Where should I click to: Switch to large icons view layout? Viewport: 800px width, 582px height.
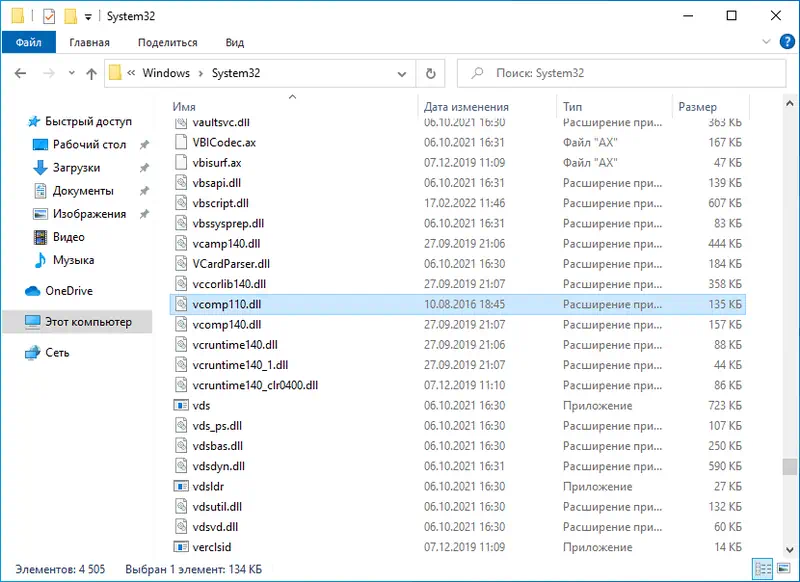pyautogui.click(x=783, y=568)
